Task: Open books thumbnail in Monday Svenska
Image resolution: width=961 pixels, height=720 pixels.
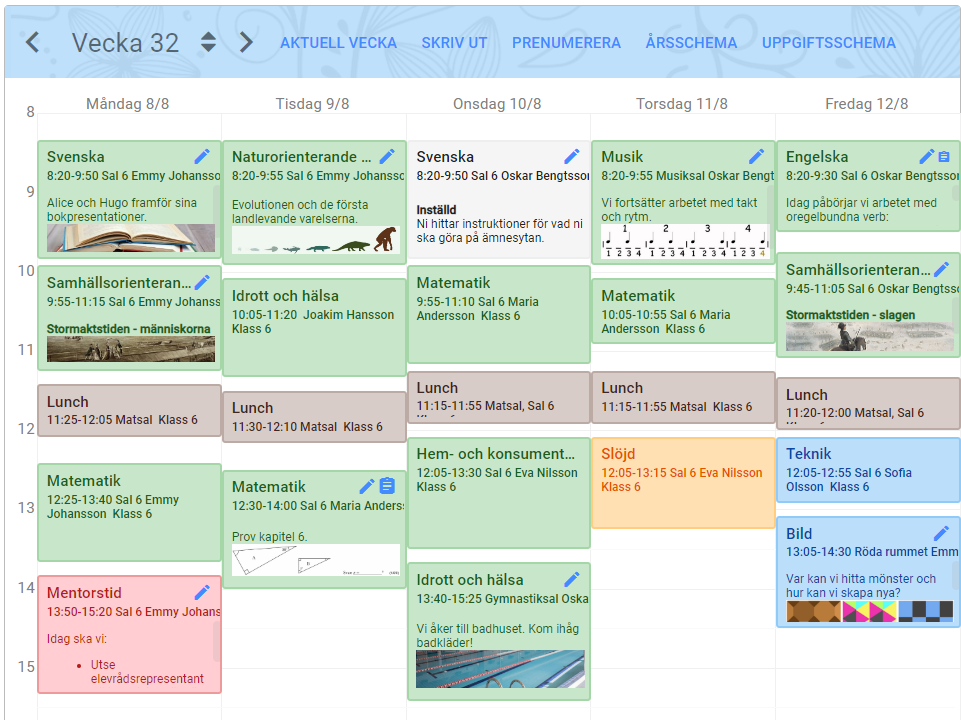Action: point(131,238)
